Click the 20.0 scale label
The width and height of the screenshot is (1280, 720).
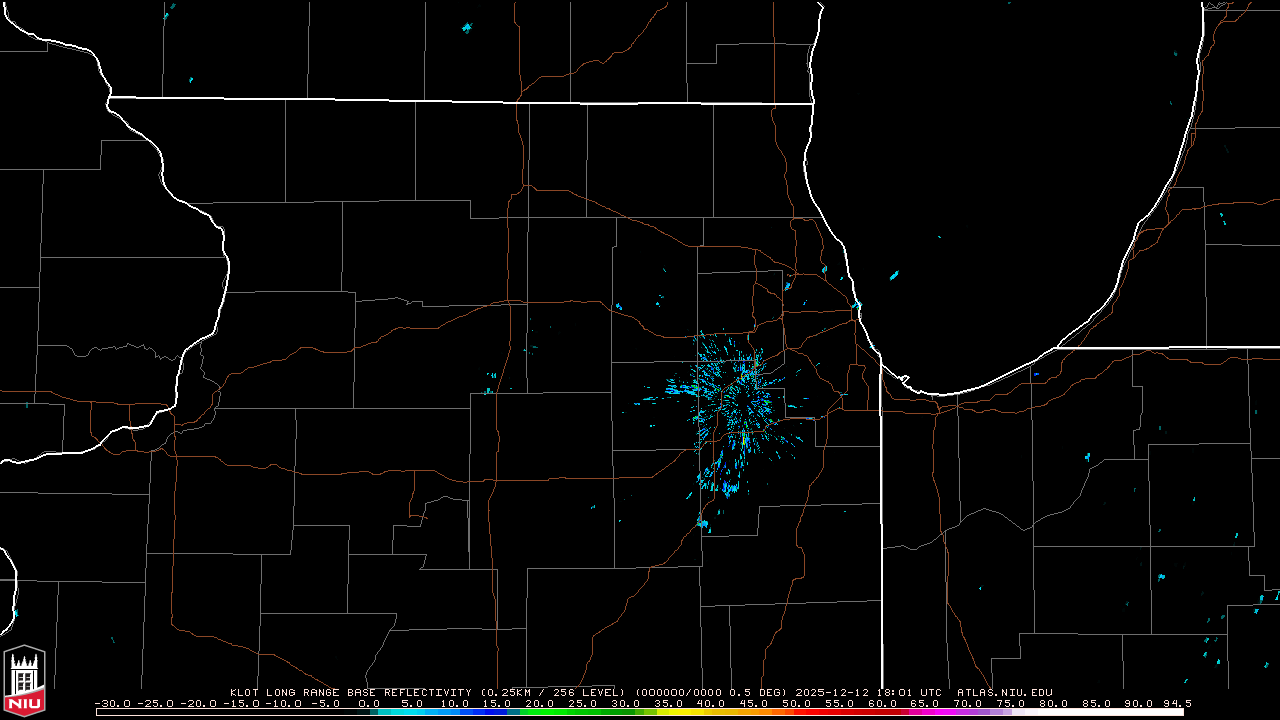540,703
